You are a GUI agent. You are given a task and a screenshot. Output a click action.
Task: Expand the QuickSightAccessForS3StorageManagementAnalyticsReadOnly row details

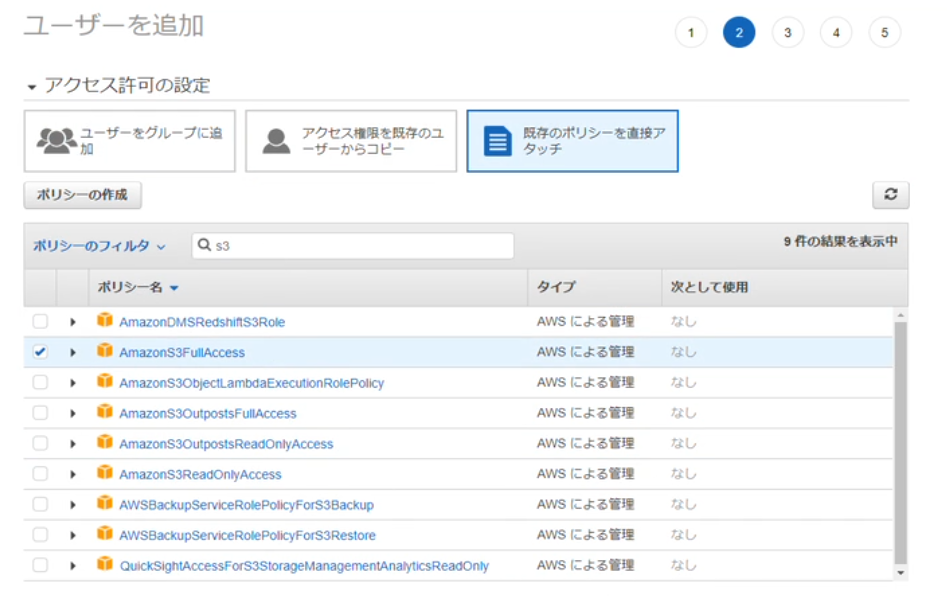click(x=72, y=566)
